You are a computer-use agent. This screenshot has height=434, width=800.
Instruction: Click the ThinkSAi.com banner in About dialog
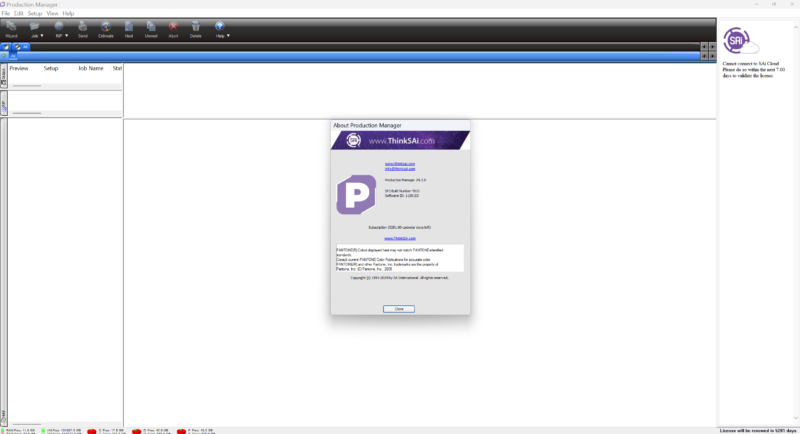pyautogui.click(x=401, y=140)
